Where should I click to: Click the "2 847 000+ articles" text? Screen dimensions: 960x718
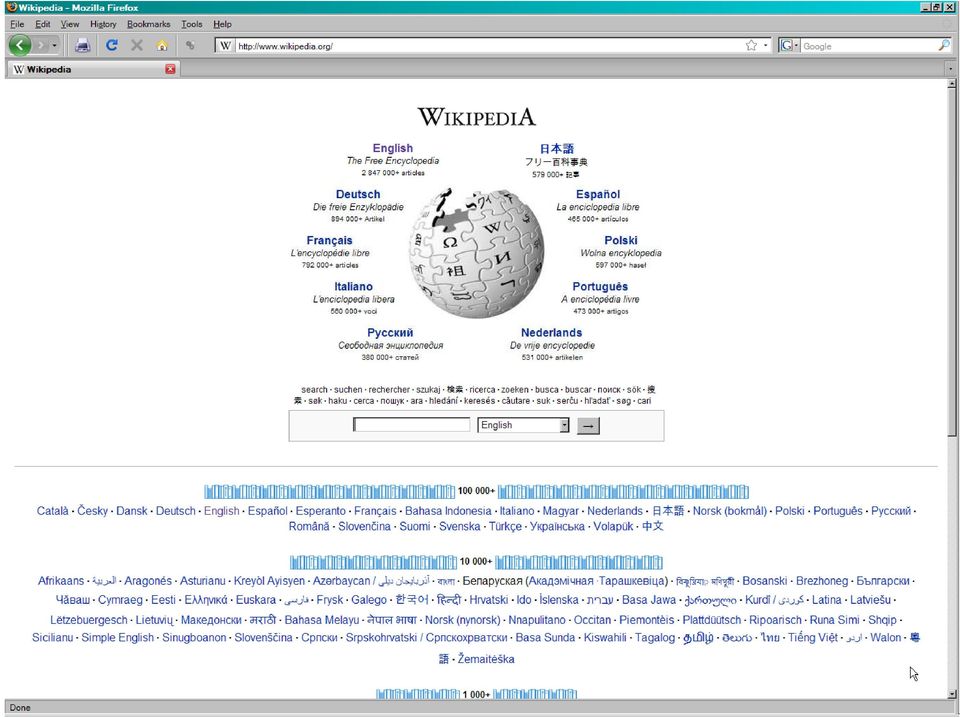tap(392, 173)
